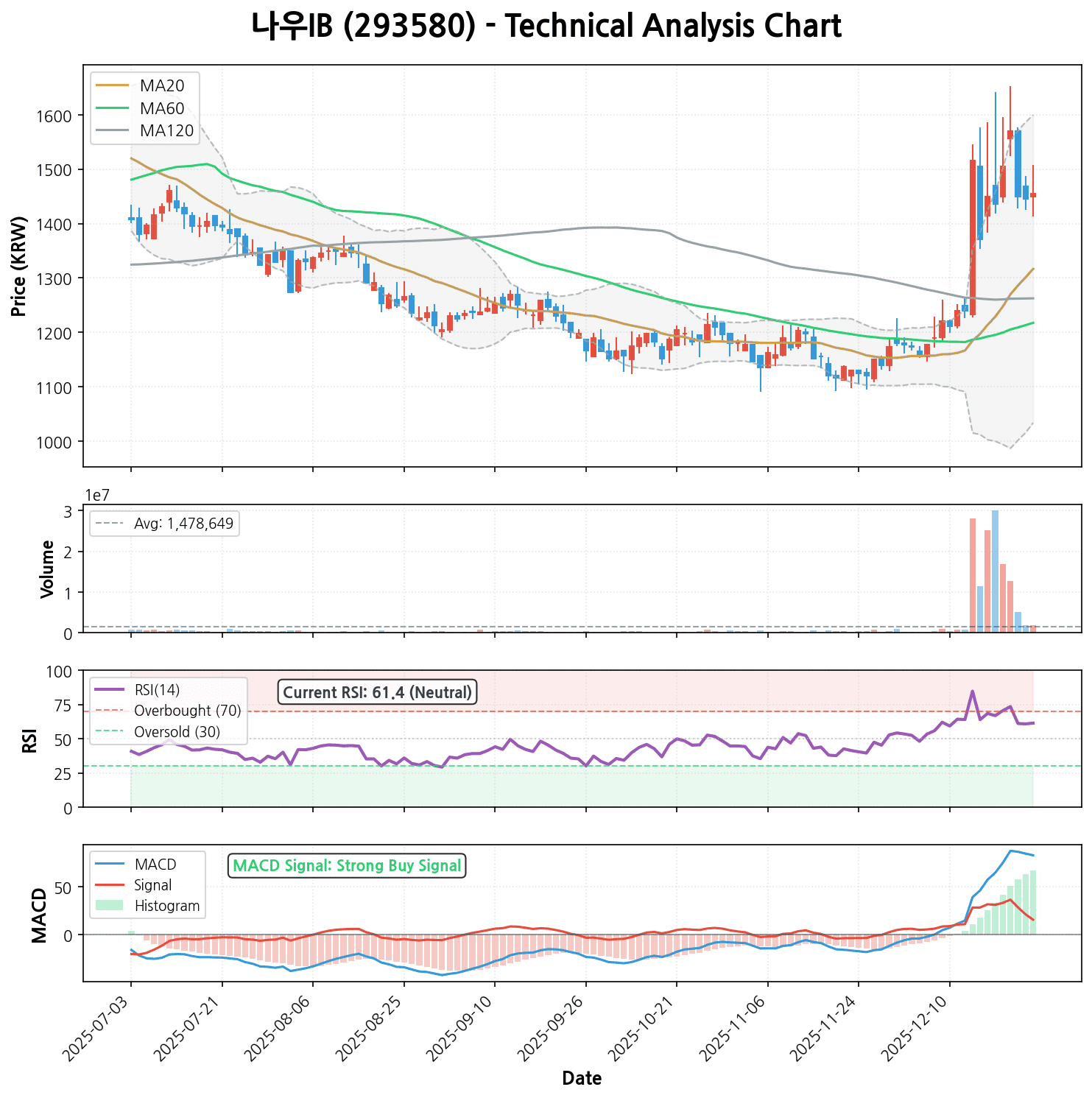Click the Current RSI 61.4 Neutral label
The width and height of the screenshot is (1092, 1098).
[x=377, y=692]
